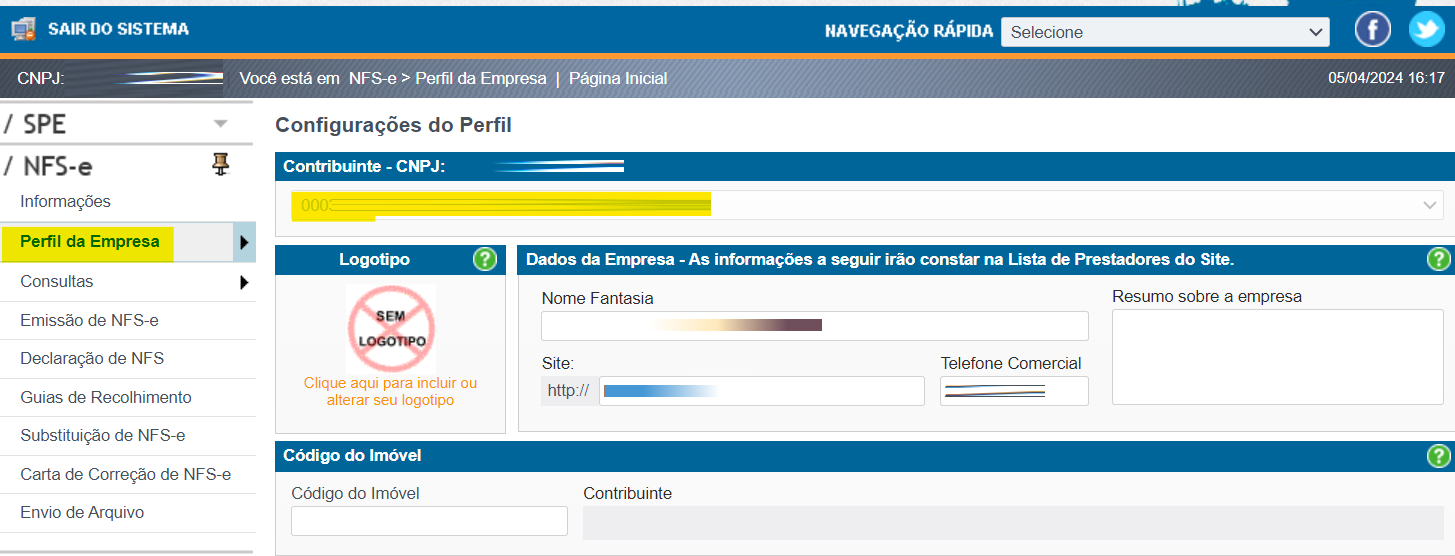Image resolution: width=1455 pixels, height=556 pixels.
Task: Focus the Código do Imóvel input field
Action: tap(429, 521)
